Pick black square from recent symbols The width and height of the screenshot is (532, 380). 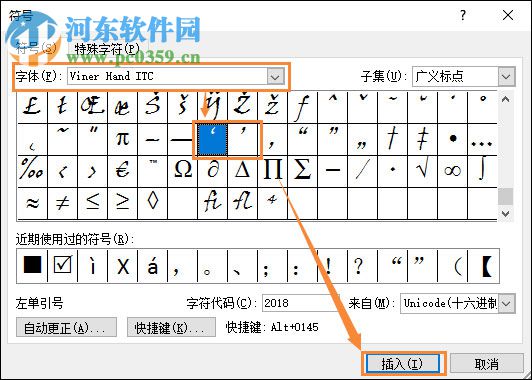[x=32, y=266]
